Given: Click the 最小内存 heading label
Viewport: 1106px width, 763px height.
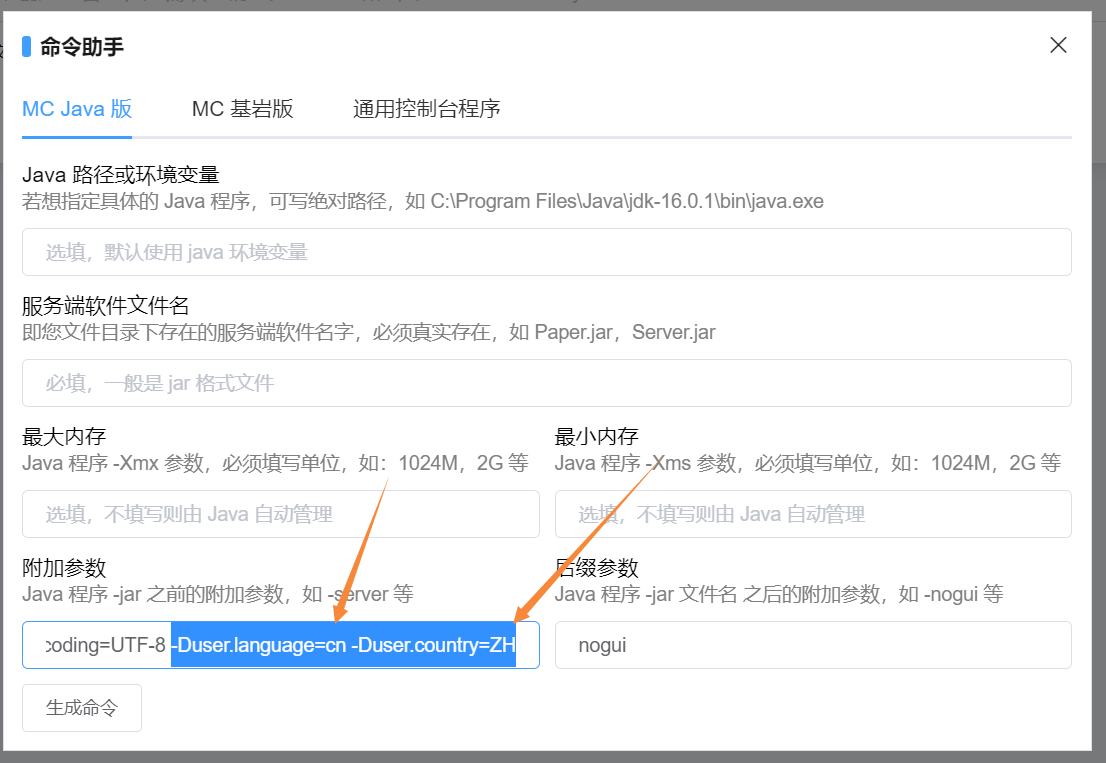Looking at the screenshot, I should (x=591, y=435).
